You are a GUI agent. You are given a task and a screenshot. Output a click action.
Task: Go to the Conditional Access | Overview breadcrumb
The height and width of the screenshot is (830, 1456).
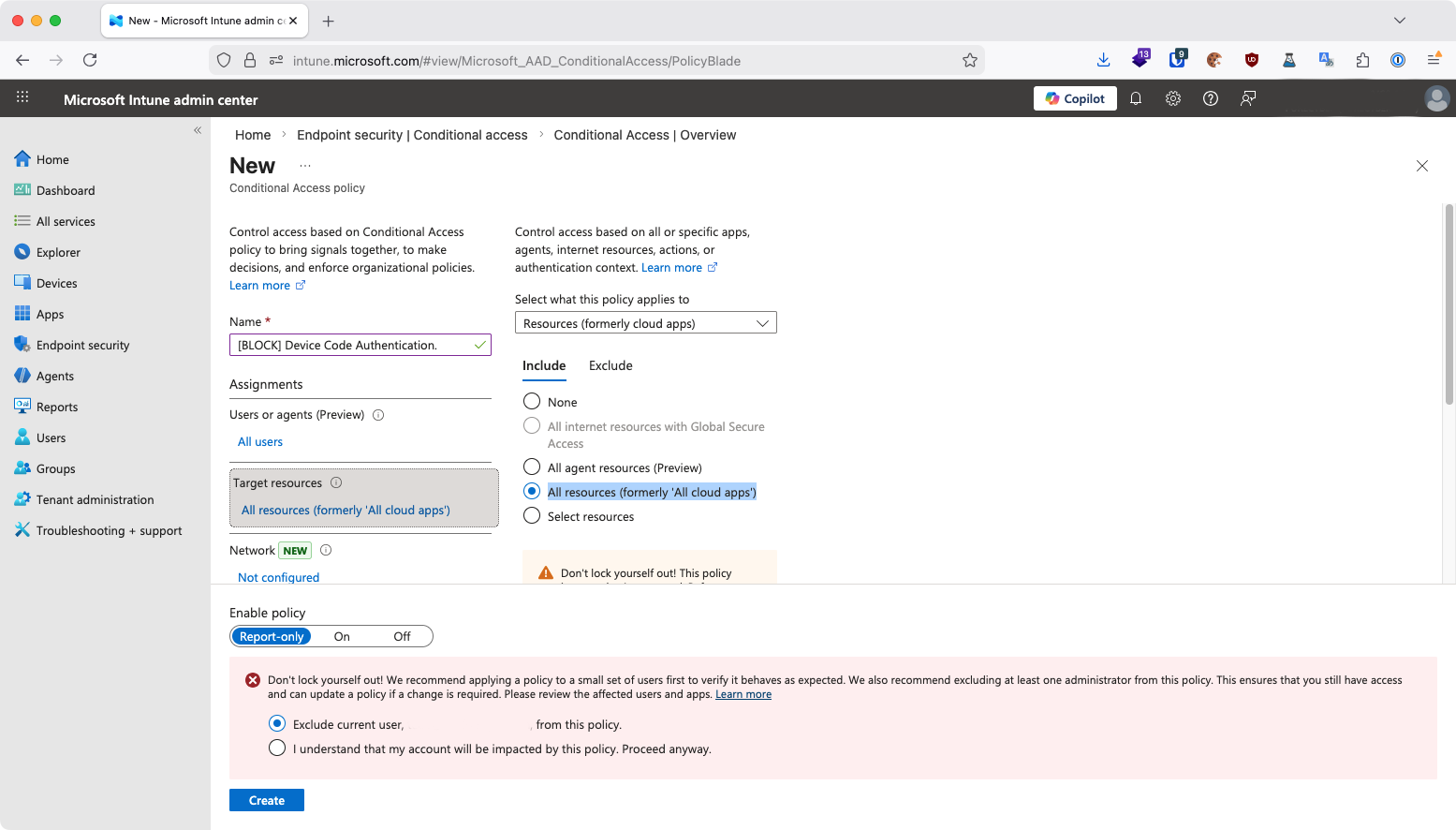pos(645,135)
